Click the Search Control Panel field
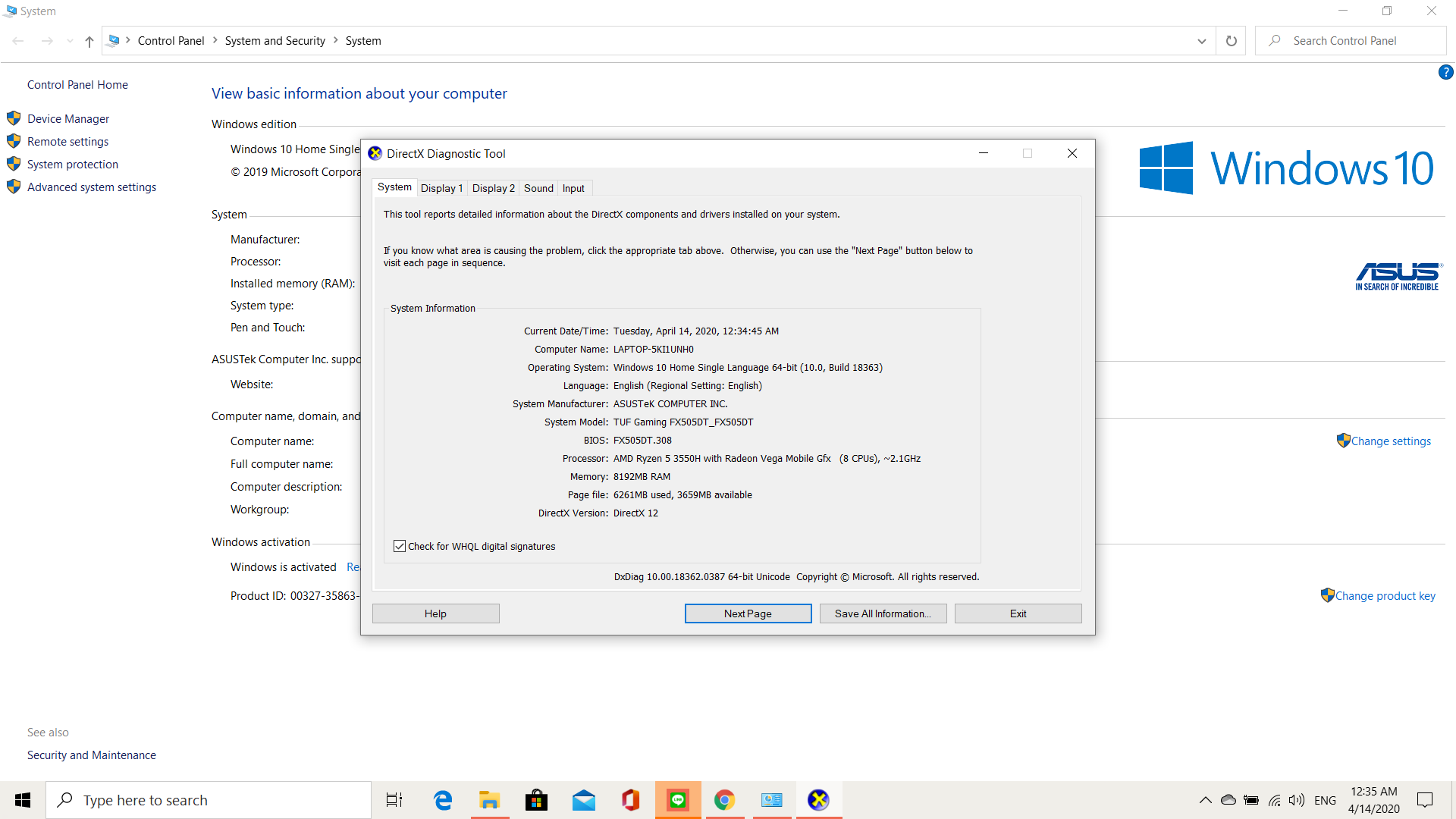This screenshot has width=1456, height=819. point(1351,41)
